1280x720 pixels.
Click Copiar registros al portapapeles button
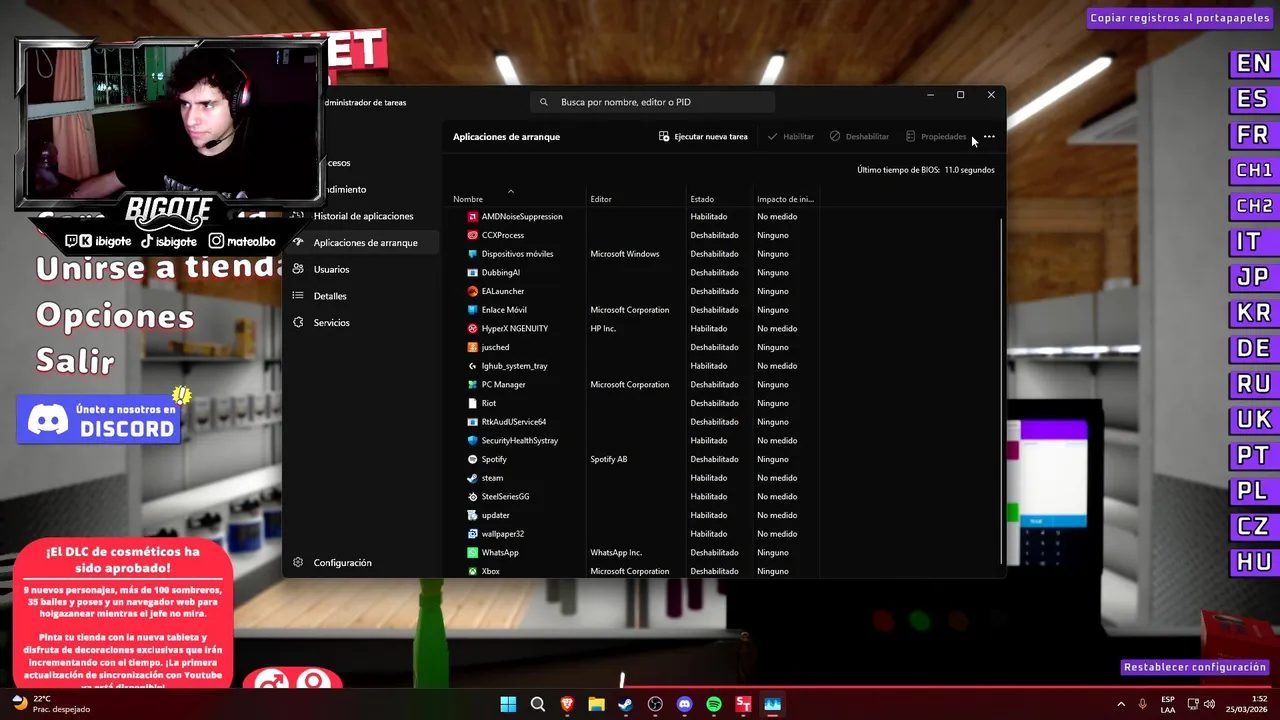point(1180,18)
